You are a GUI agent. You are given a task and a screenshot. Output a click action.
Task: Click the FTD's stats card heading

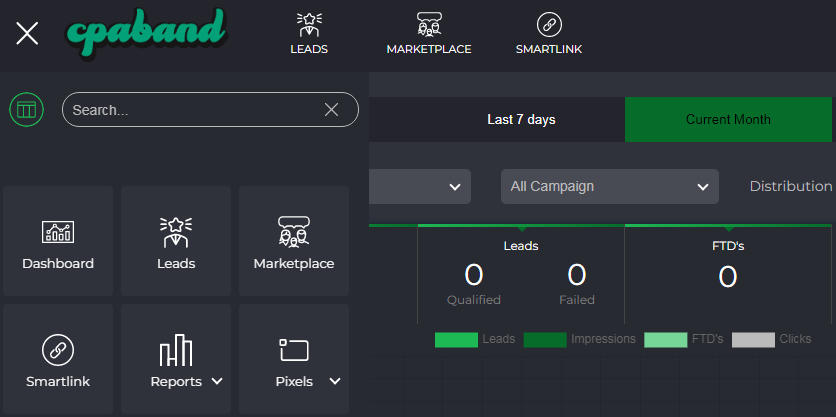click(x=728, y=246)
